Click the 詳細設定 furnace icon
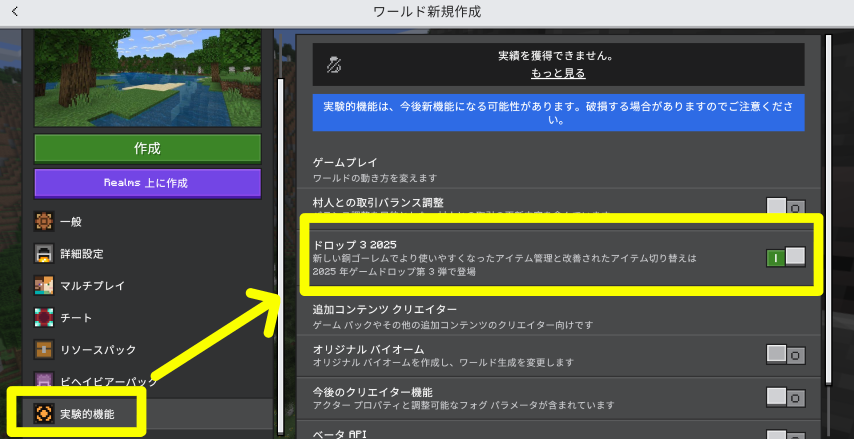The image size is (854, 439). (x=44, y=253)
